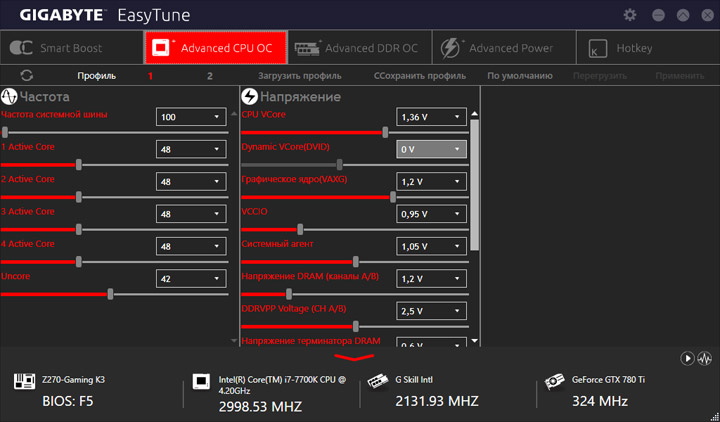
Task: Click Загрузить профиль button
Action: click(x=299, y=76)
